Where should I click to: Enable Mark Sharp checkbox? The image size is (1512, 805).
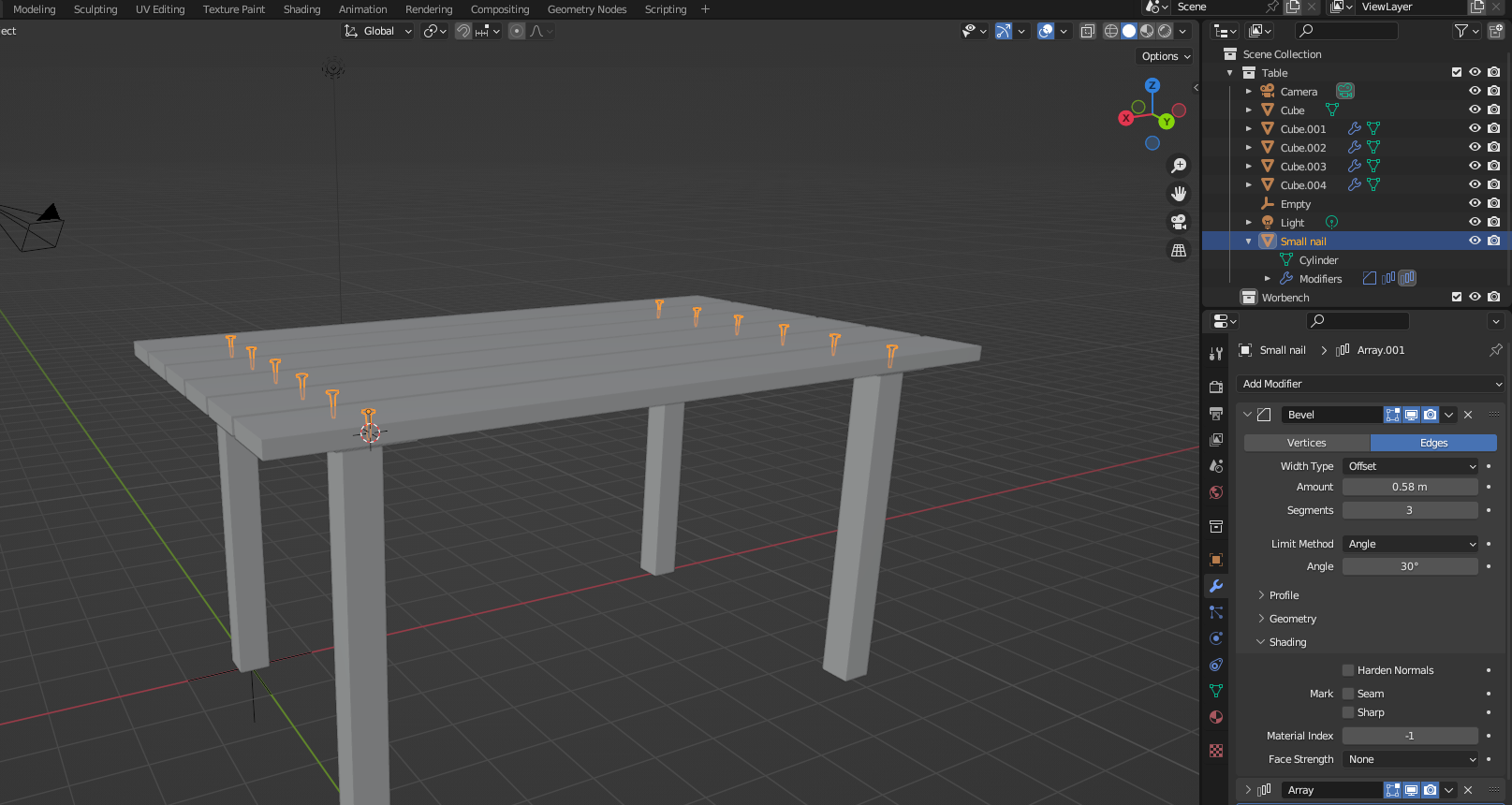coord(1348,712)
